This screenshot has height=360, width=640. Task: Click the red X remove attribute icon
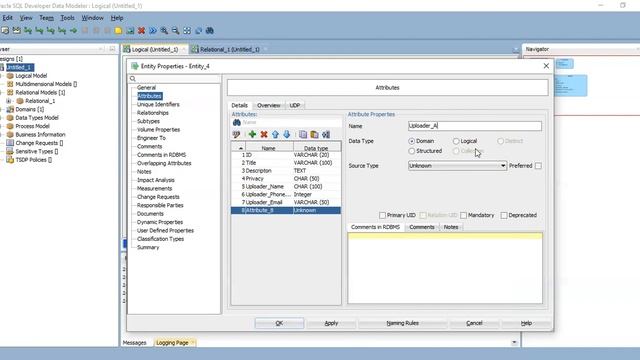point(264,134)
